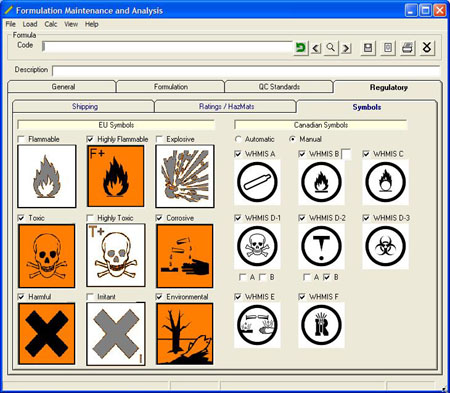The image size is (450, 393).
Task: Check the Highly Toxic checkbox
Action: pyautogui.click(x=90, y=218)
